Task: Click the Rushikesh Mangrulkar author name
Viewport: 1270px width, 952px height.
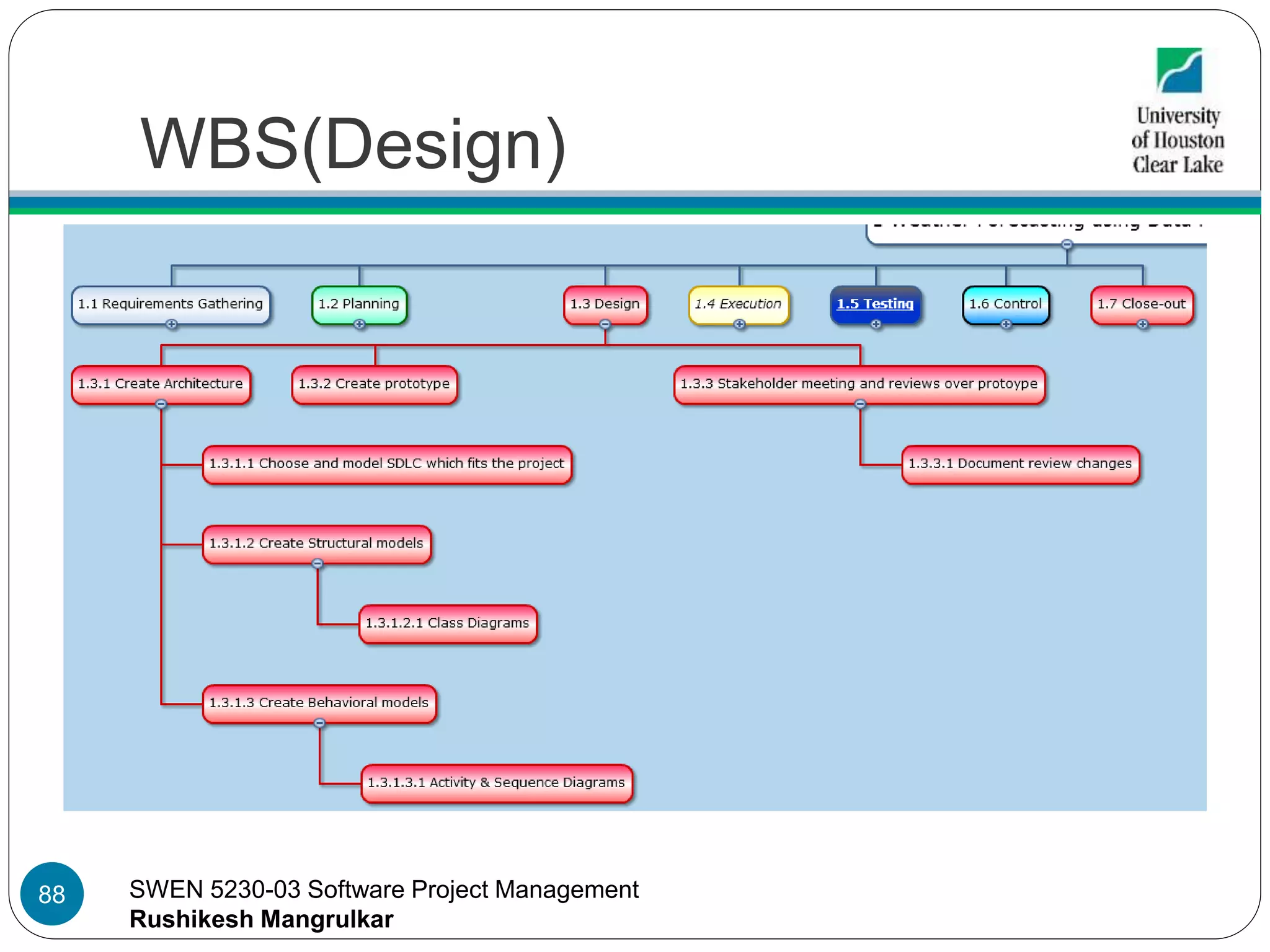Action: pyautogui.click(x=261, y=919)
